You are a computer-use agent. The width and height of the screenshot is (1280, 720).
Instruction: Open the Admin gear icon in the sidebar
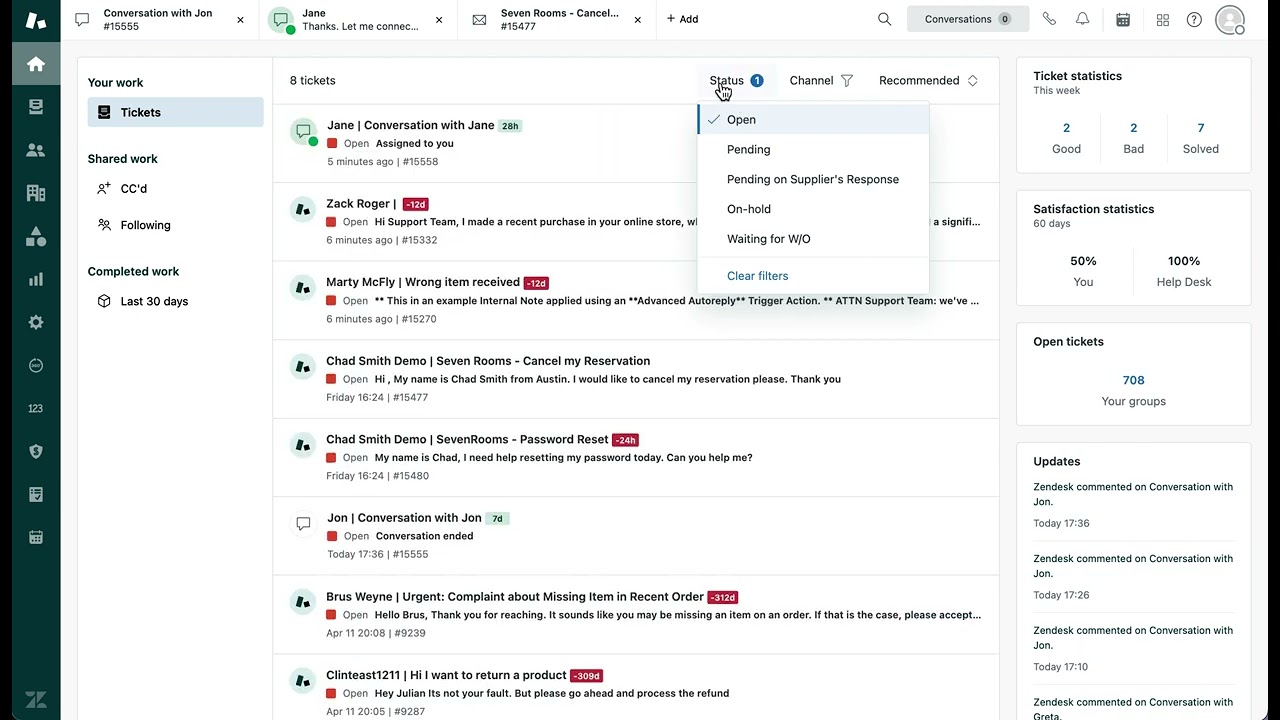(36, 322)
